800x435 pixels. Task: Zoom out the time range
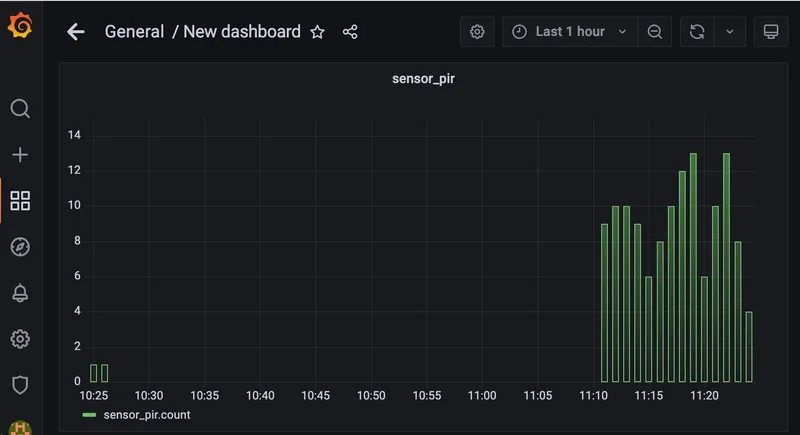click(x=655, y=32)
